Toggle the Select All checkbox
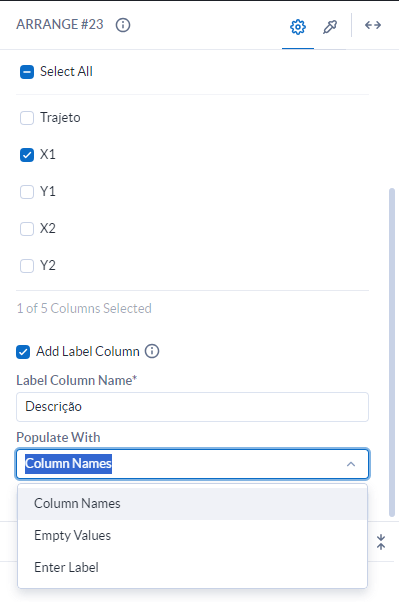This screenshot has width=399, height=602. pyautogui.click(x=27, y=72)
